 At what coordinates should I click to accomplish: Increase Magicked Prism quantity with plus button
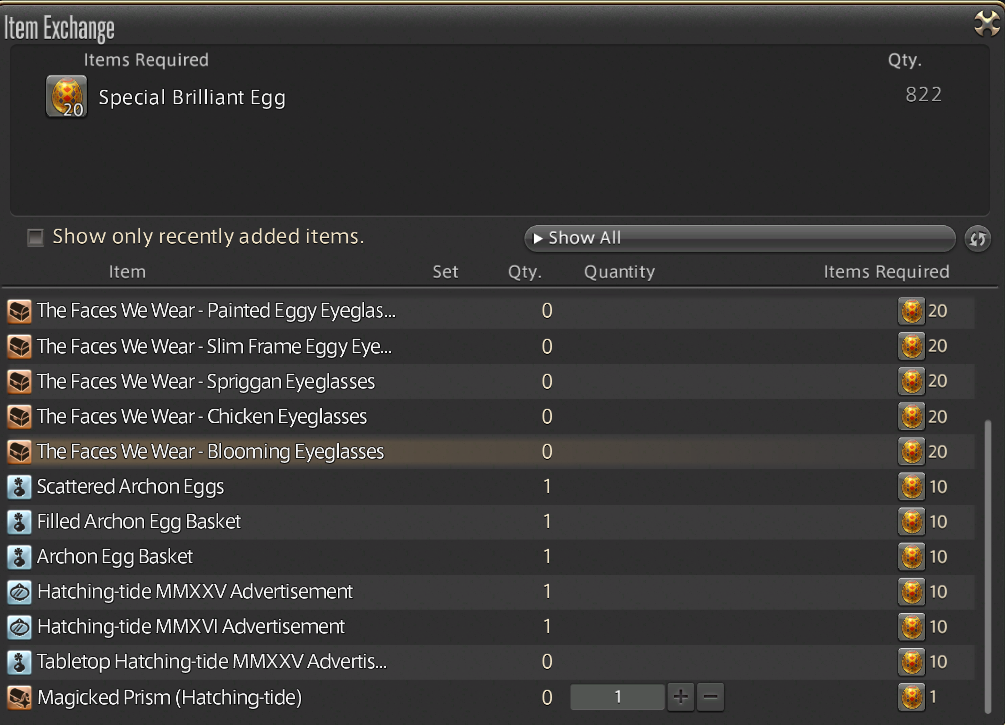[x=681, y=697]
